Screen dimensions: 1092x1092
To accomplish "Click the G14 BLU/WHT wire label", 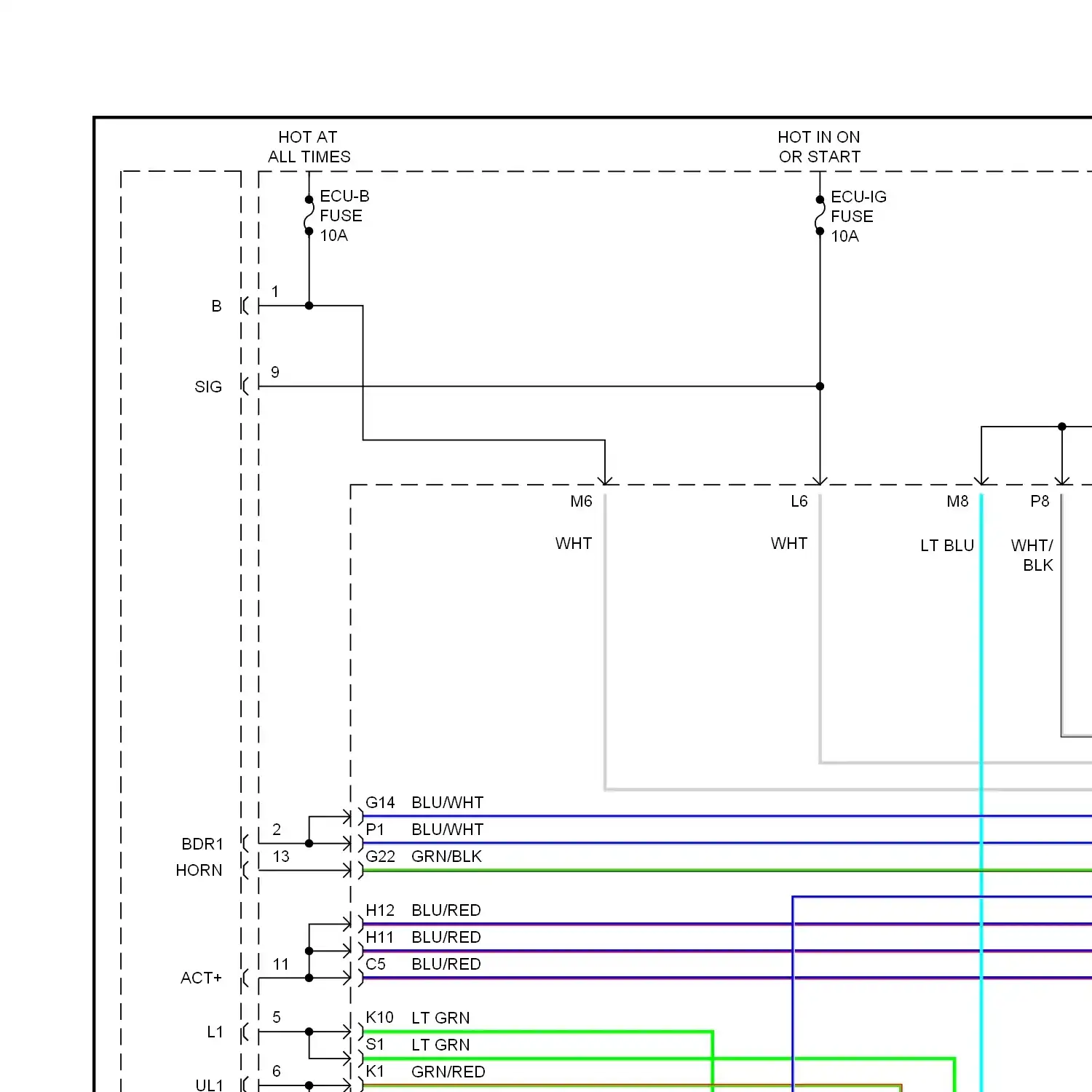I will click(424, 803).
